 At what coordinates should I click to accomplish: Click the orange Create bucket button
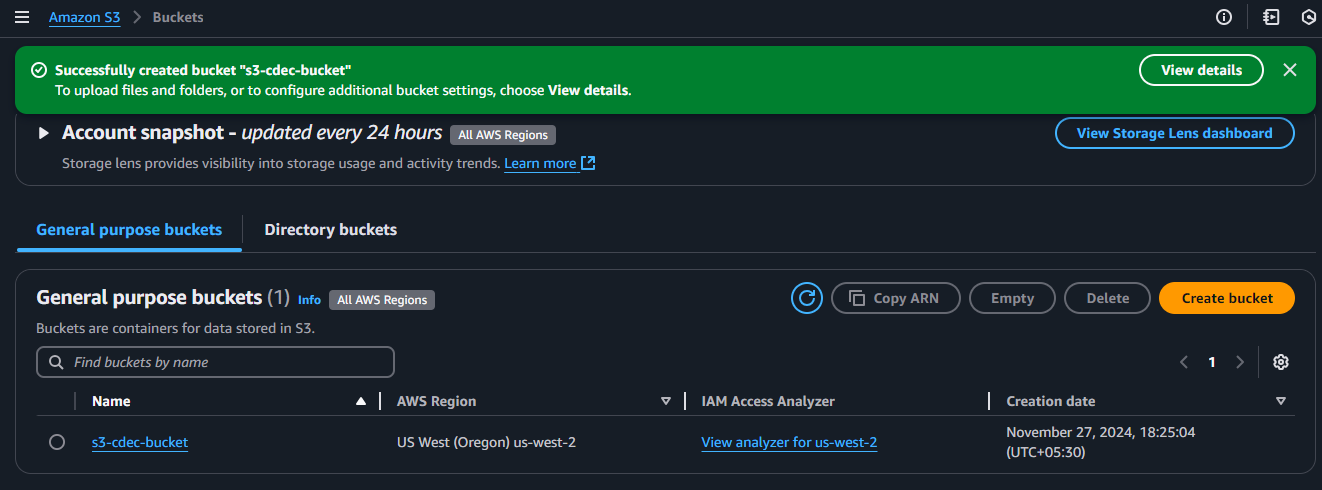1226,298
